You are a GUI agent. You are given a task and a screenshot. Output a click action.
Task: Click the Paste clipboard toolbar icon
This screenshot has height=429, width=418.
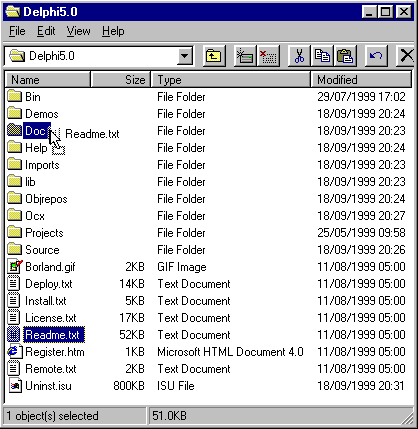(x=345, y=56)
